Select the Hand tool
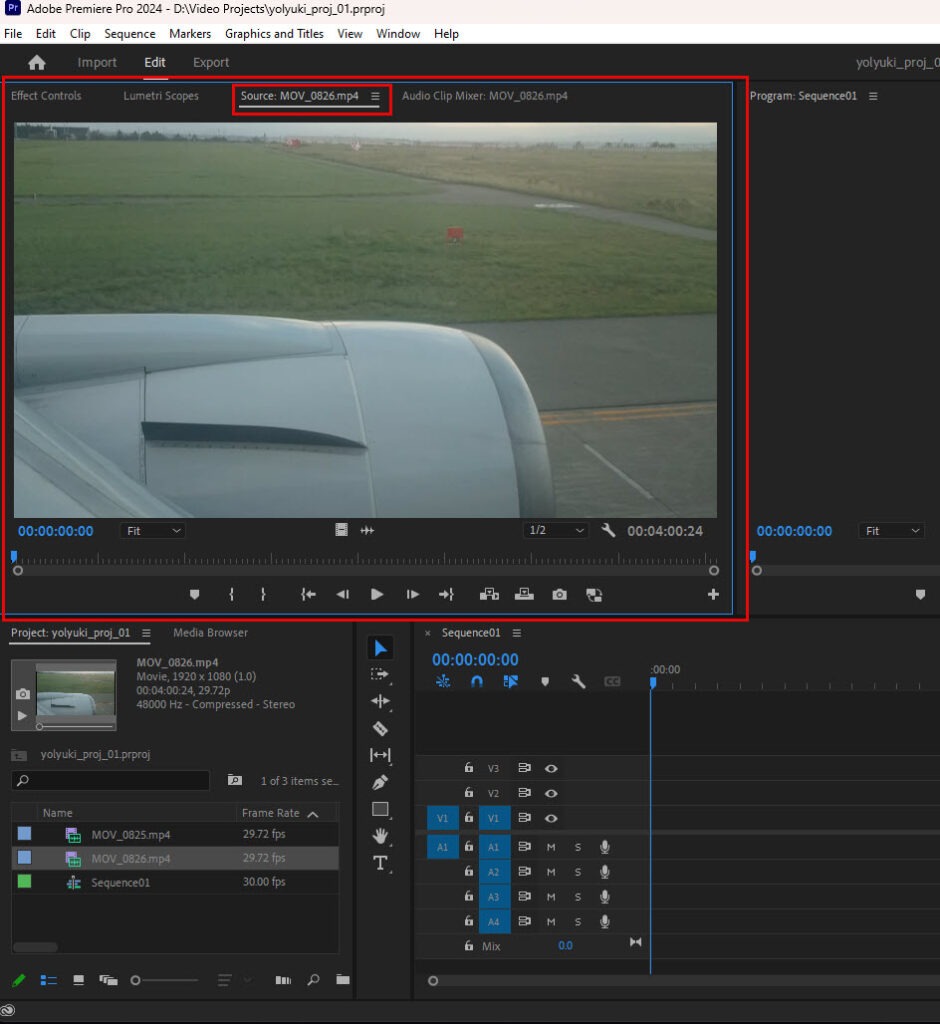Viewport: 940px width, 1024px height. 380,836
